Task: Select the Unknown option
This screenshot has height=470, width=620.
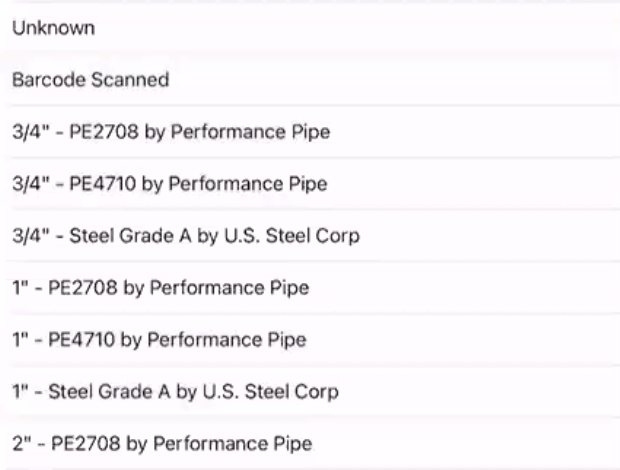Action: click(54, 28)
